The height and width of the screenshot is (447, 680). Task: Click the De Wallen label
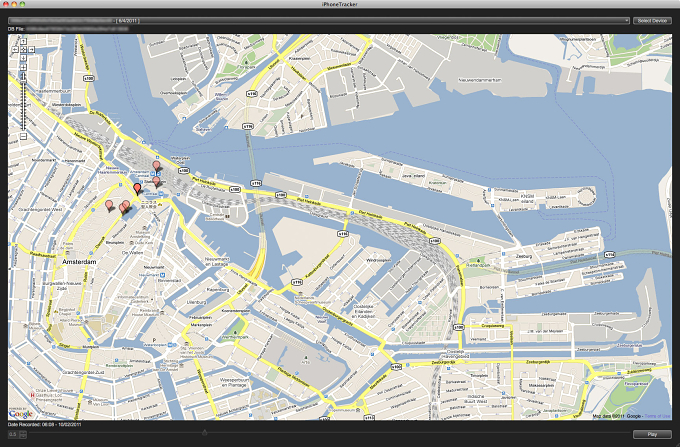[x=132, y=252]
